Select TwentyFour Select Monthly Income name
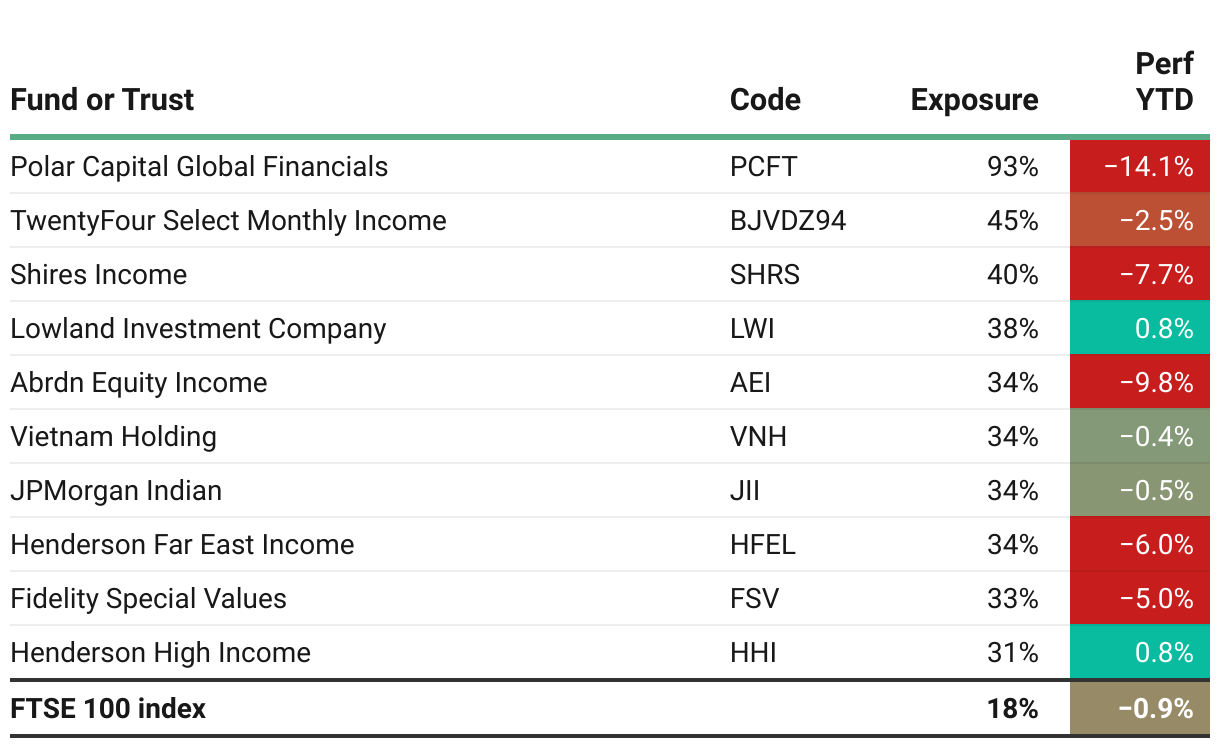 (x=228, y=220)
